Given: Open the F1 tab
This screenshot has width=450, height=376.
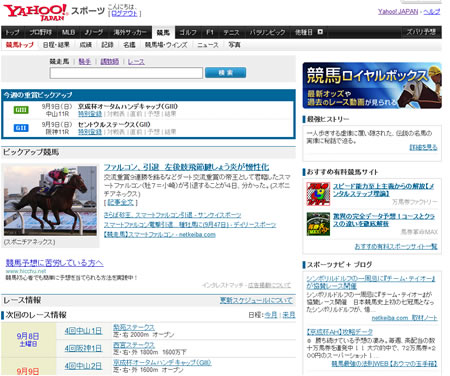Looking at the screenshot, I should 210,32.
